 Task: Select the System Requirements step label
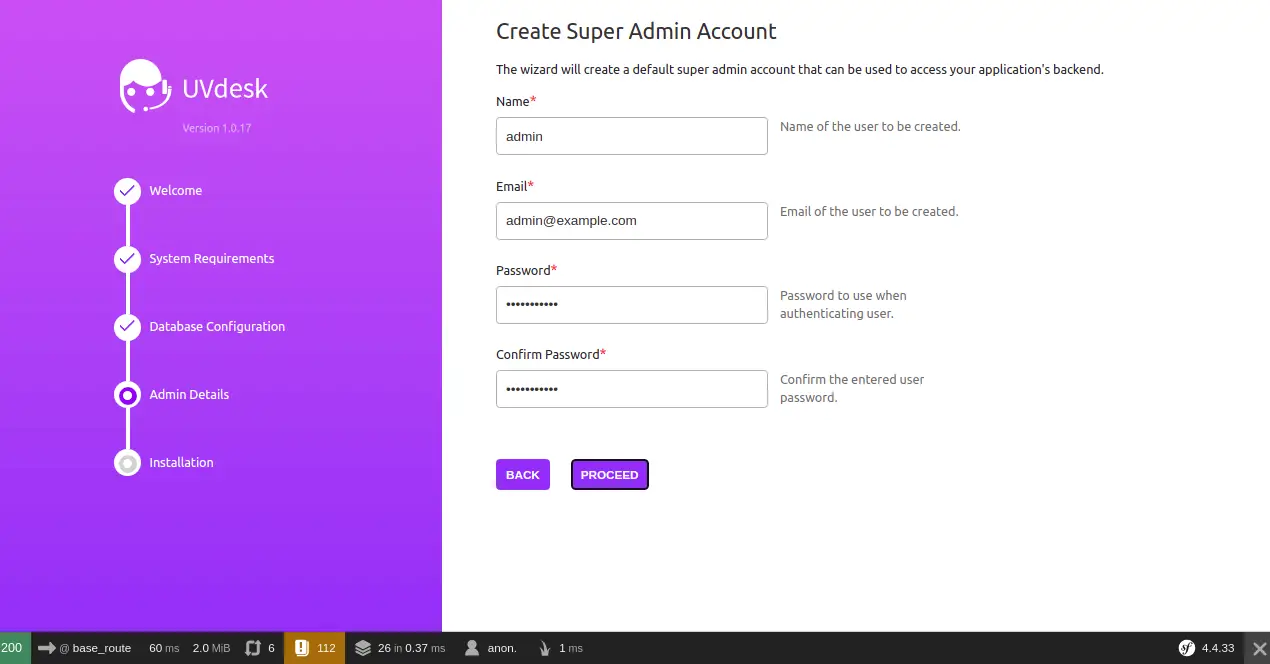[212, 259]
